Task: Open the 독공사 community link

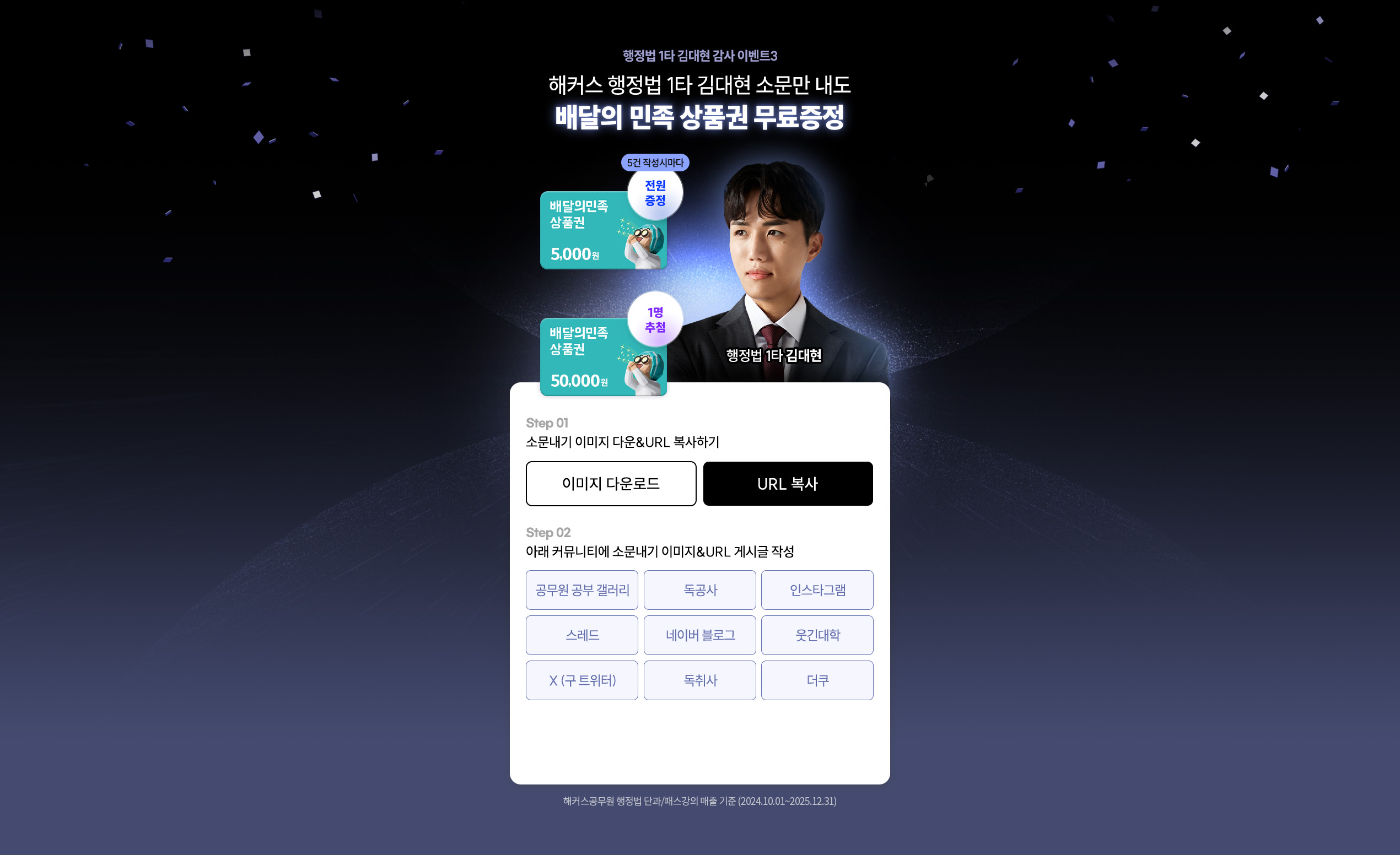Action: tap(699, 590)
